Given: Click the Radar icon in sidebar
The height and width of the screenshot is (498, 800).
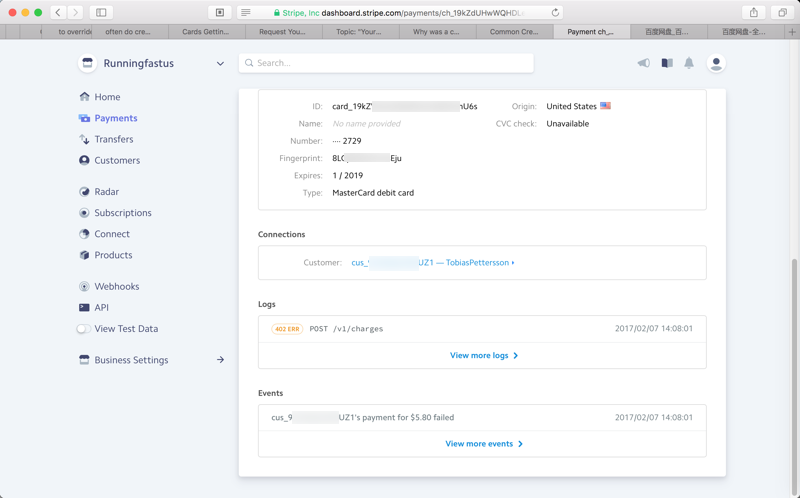Looking at the screenshot, I should 84,191.
